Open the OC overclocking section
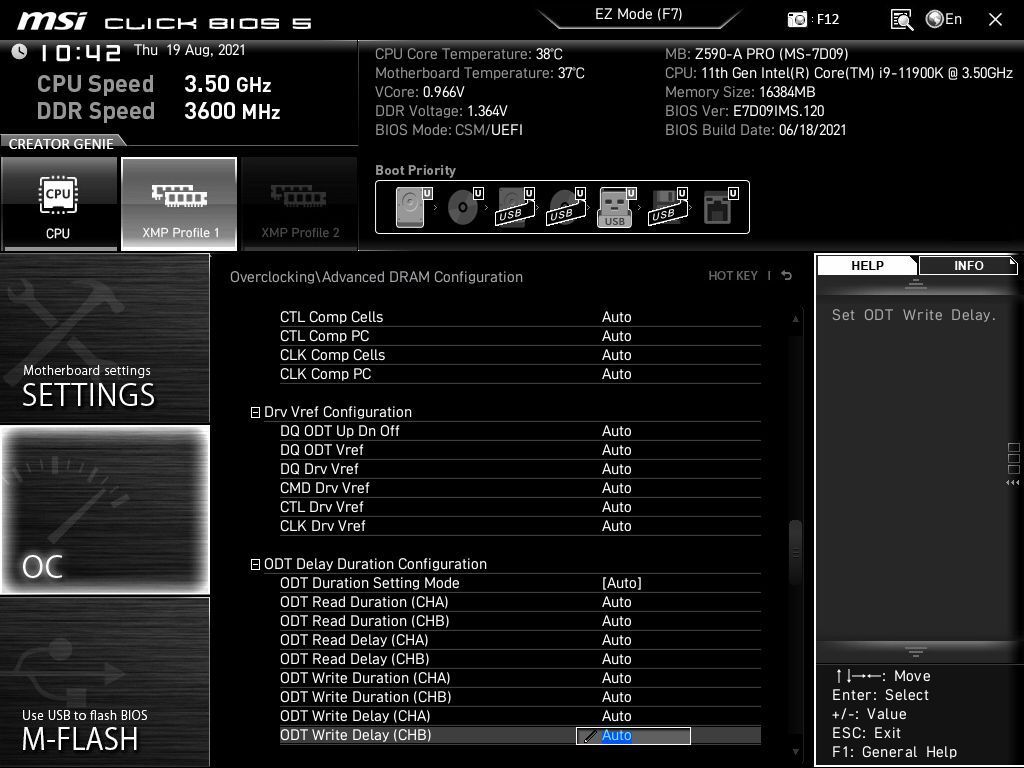The height and width of the screenshot is (768, 1024). click(104, 510)
